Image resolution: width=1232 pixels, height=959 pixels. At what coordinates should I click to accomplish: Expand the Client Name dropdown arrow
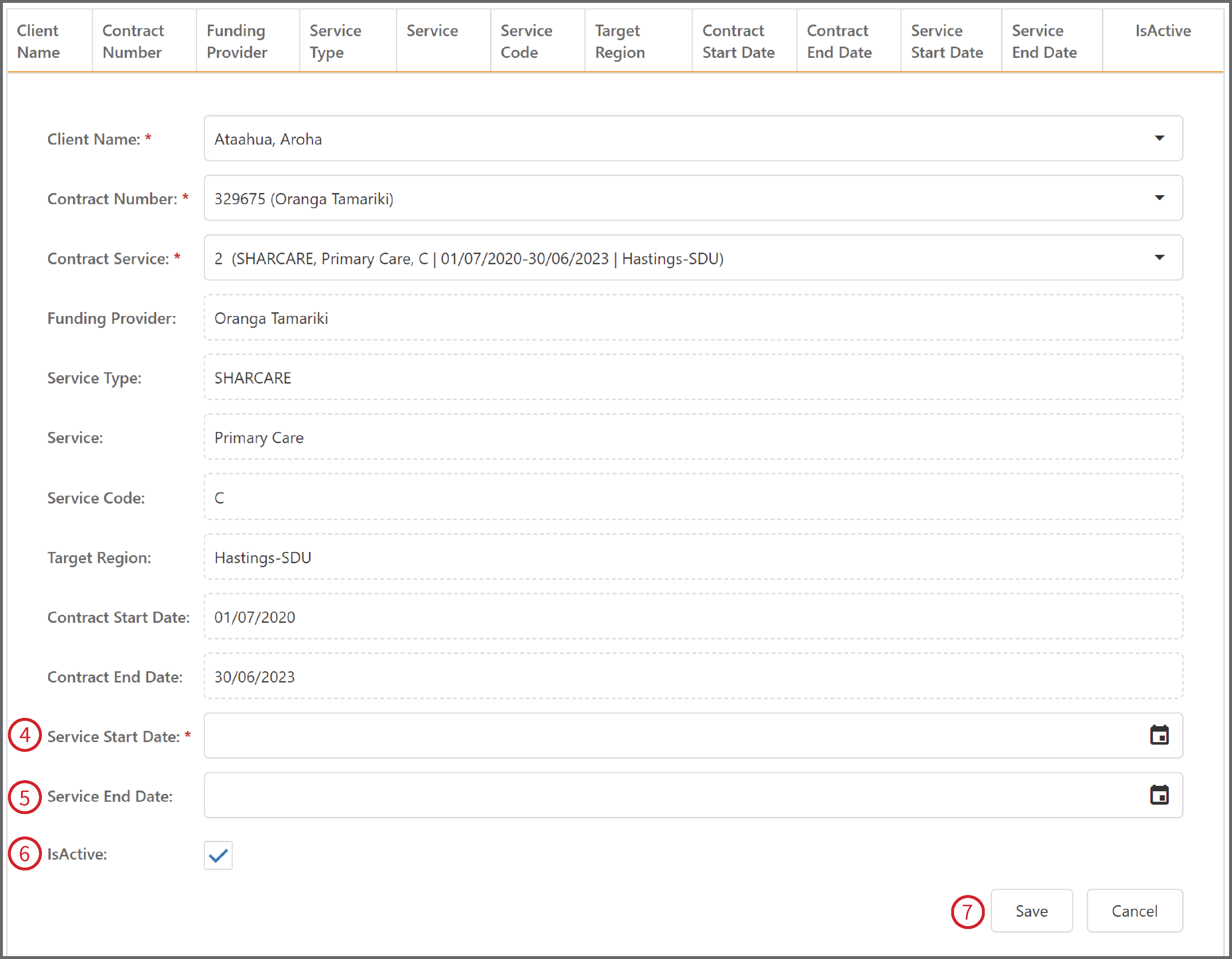[x=1159, y=138]
